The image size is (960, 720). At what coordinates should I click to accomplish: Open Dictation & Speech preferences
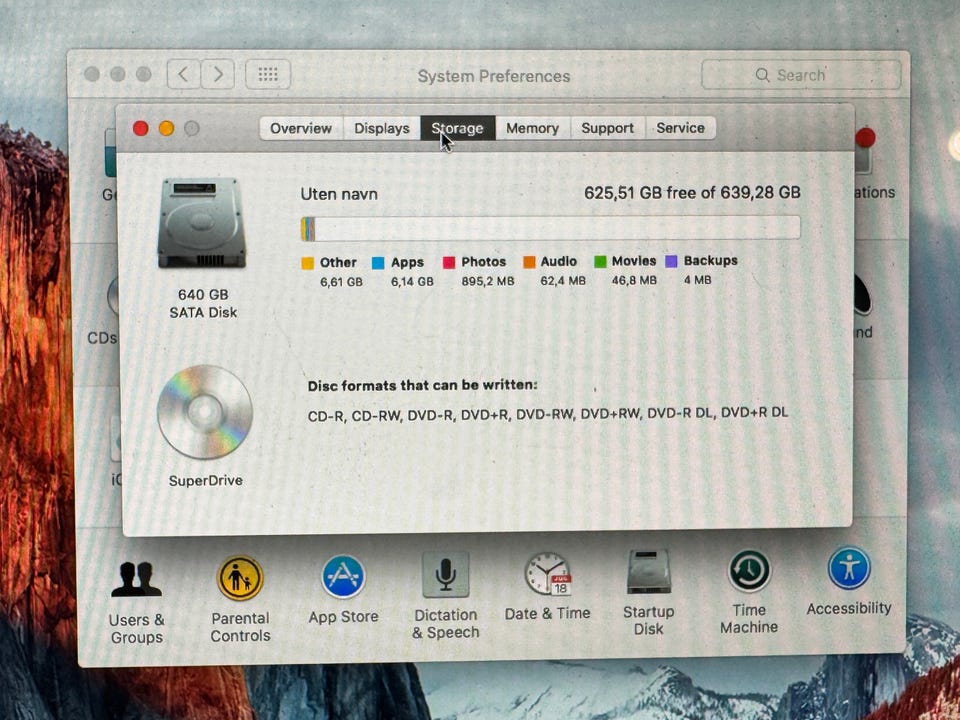tap(445, 595)
